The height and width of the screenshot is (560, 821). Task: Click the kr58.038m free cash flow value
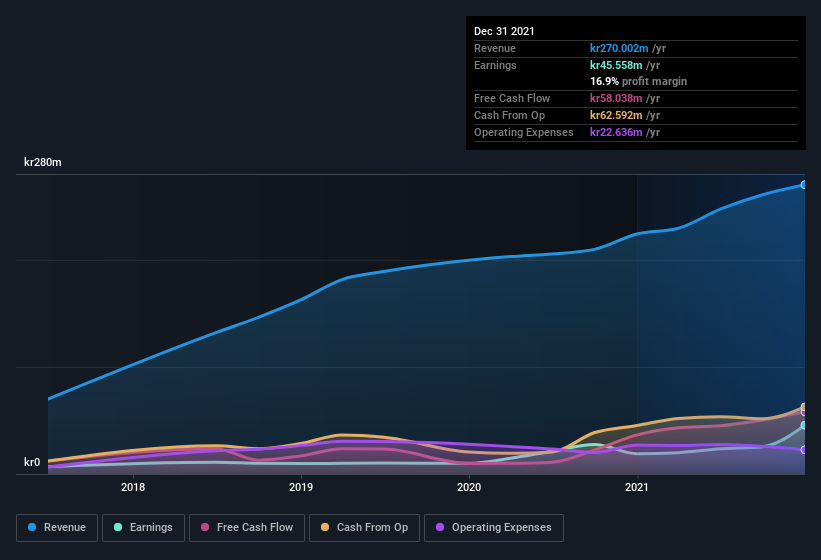616,98
